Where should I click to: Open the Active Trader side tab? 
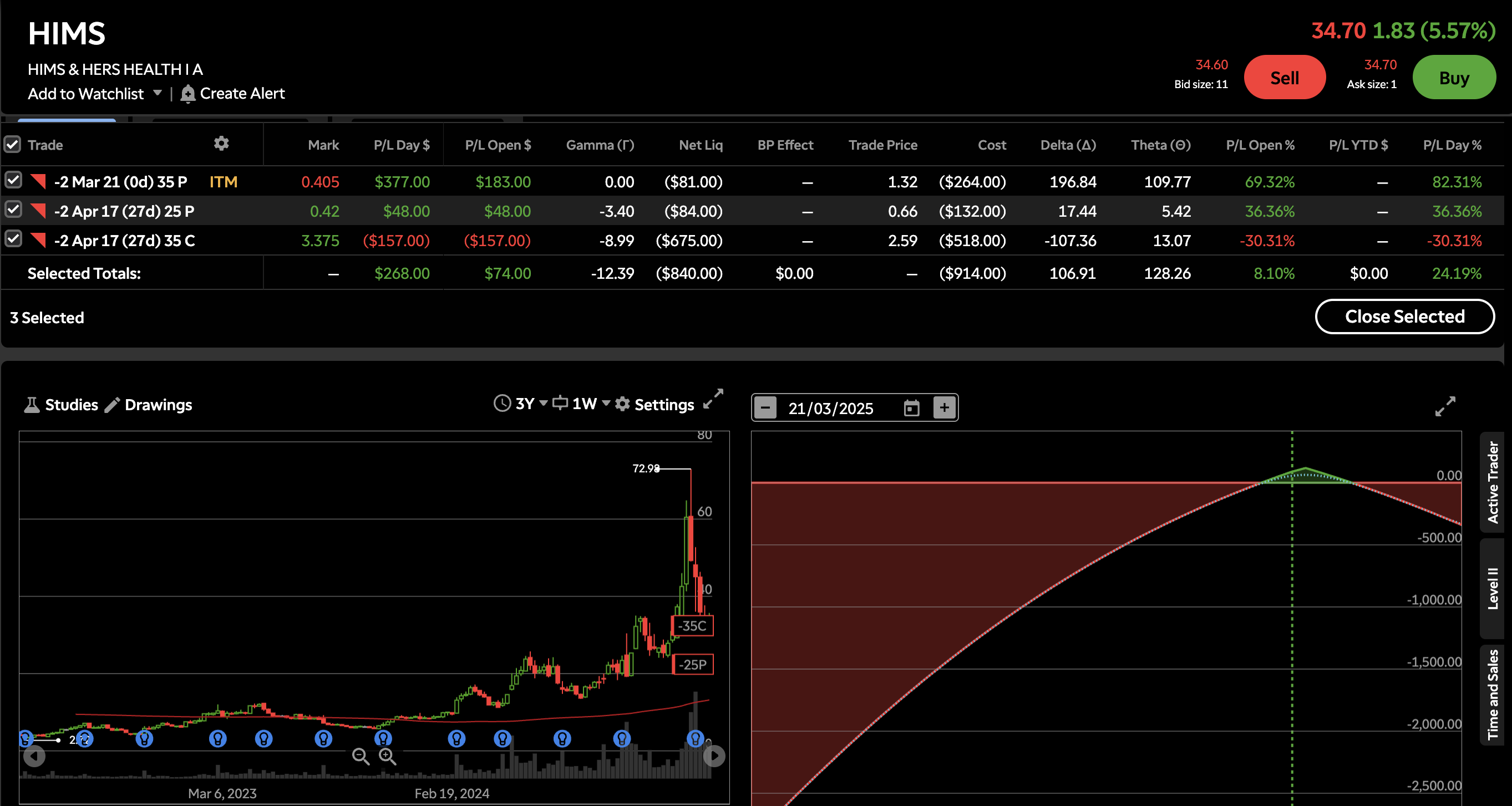click(1492, 482)
